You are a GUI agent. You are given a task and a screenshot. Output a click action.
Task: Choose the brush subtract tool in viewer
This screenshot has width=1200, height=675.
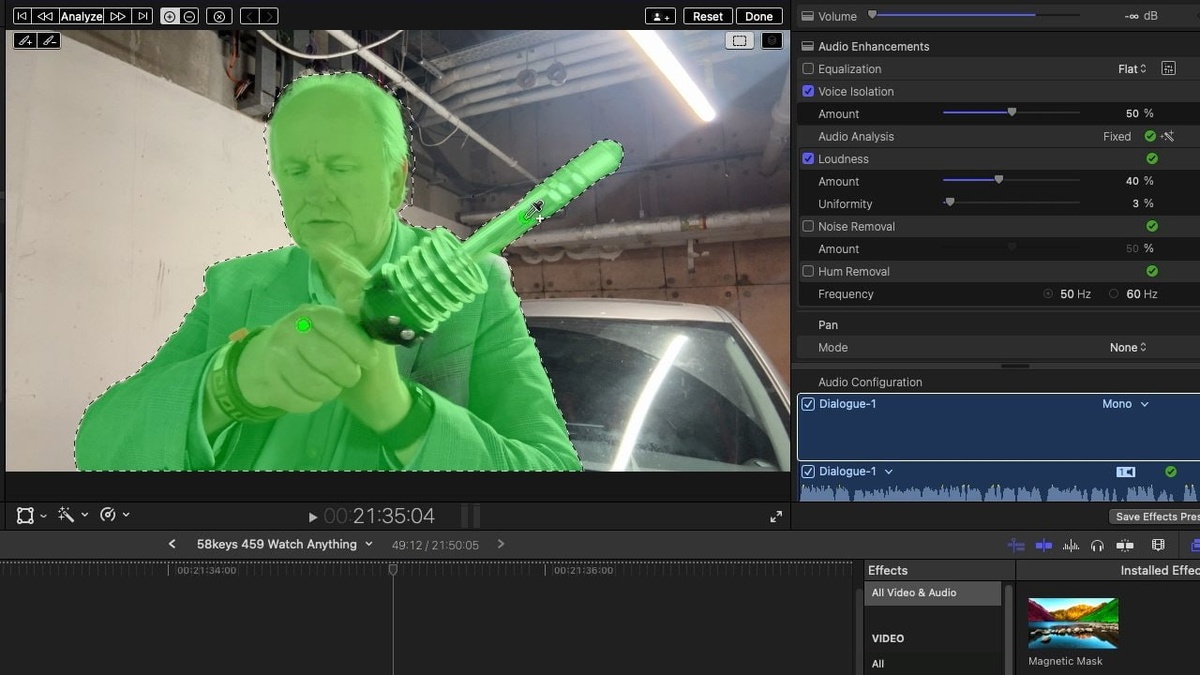[48, 41]
